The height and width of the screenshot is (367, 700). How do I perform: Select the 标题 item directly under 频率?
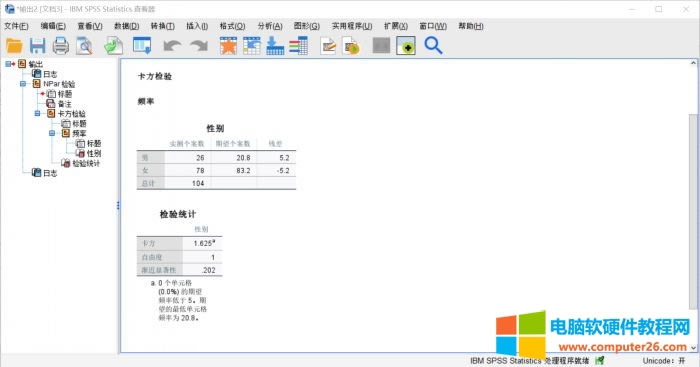(94, 143)
